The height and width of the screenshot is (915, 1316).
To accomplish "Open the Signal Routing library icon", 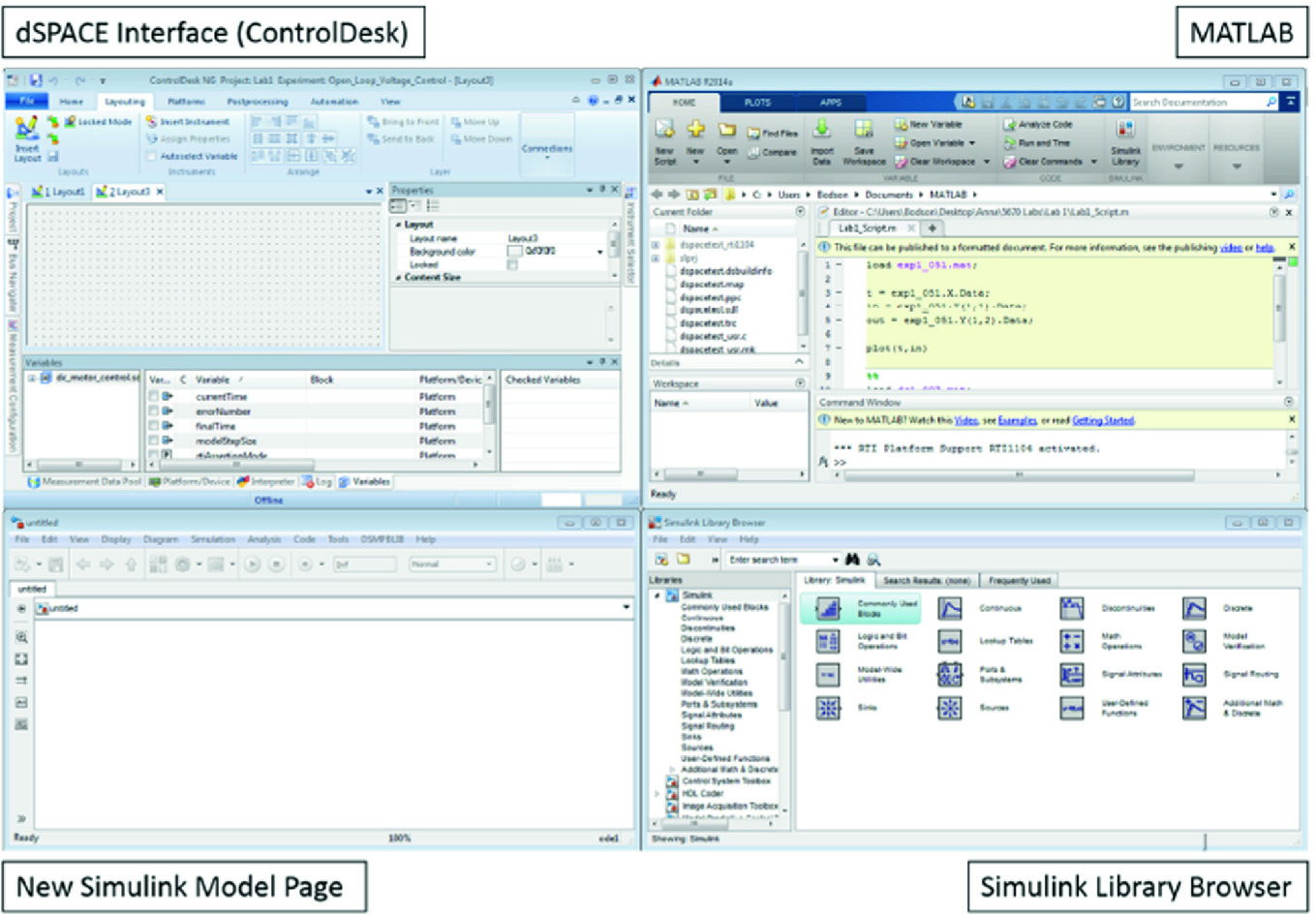I will coord(1194,675).
